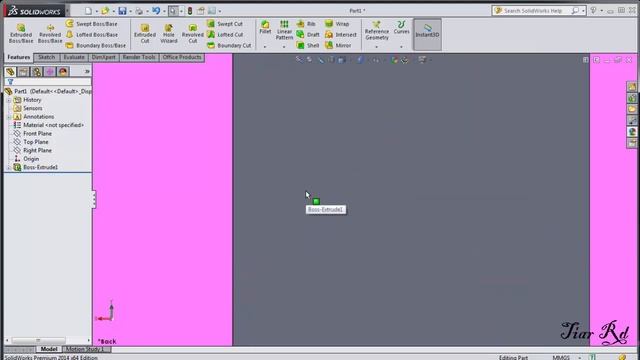Undo the last action
The image size is (640, 360).
156,11
